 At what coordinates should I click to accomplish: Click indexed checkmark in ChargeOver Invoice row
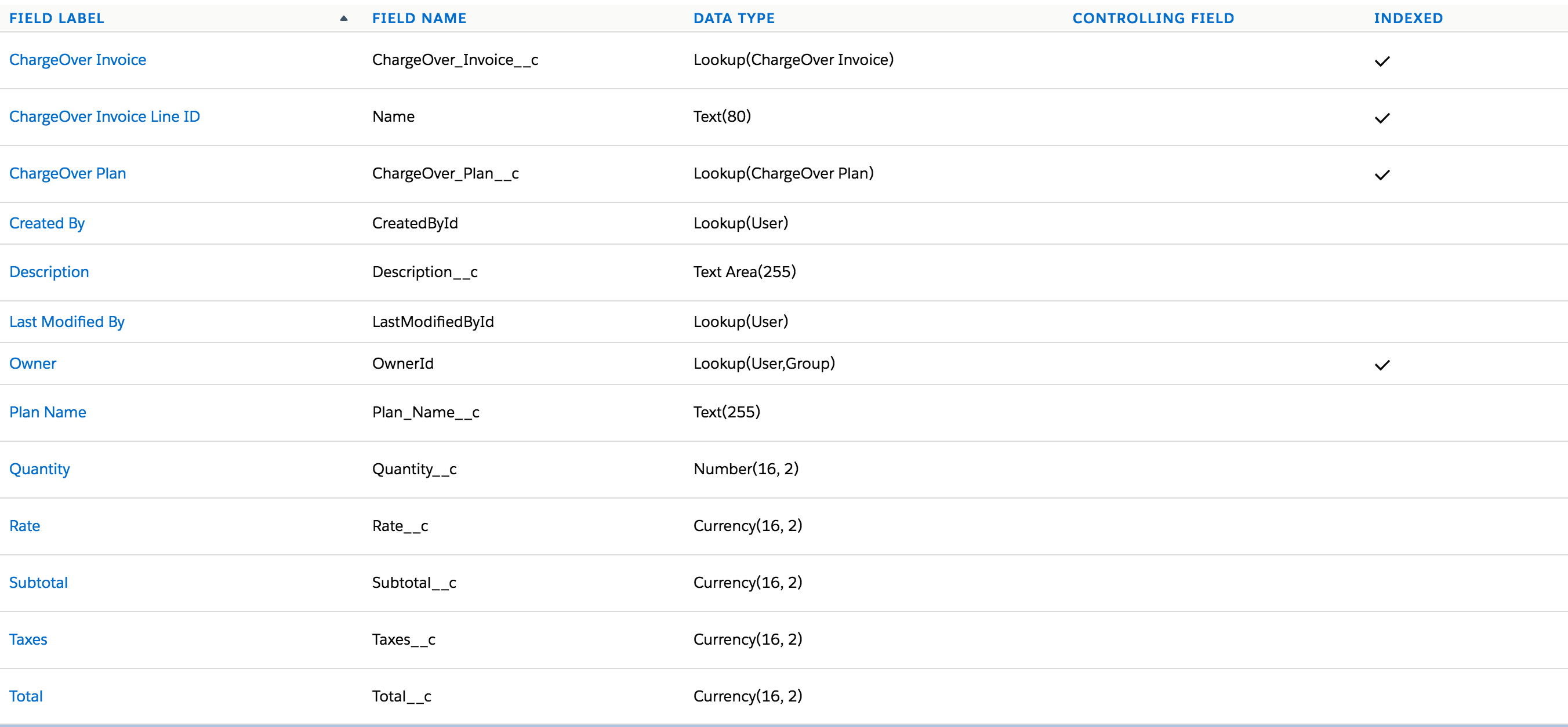(1382, 61)
